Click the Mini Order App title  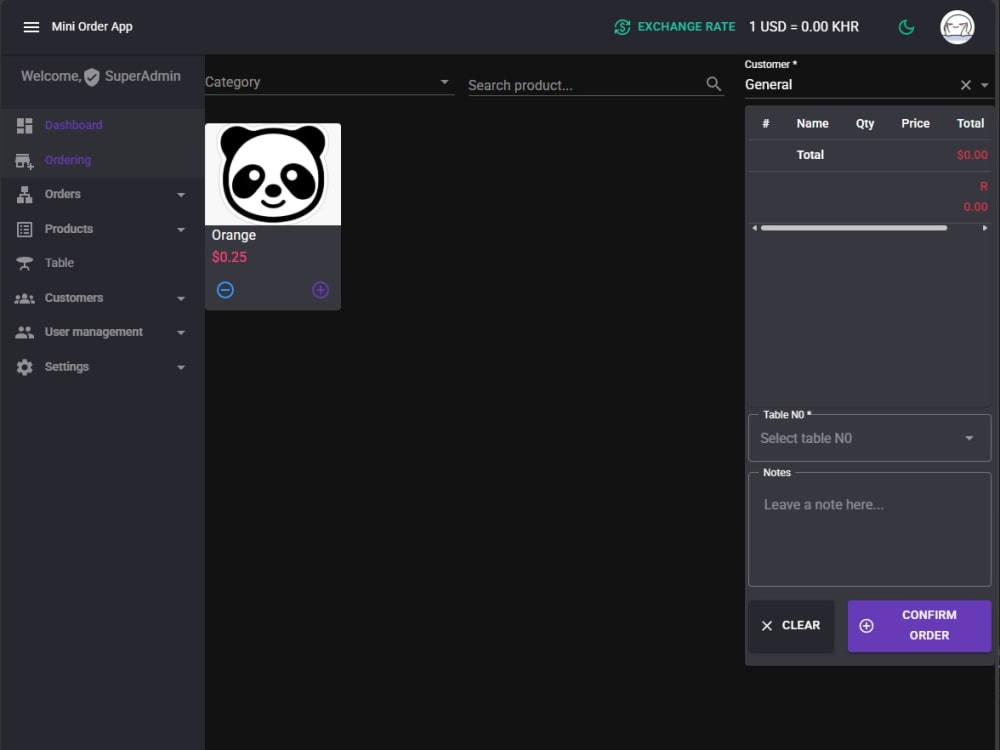[x=92, y=27]
